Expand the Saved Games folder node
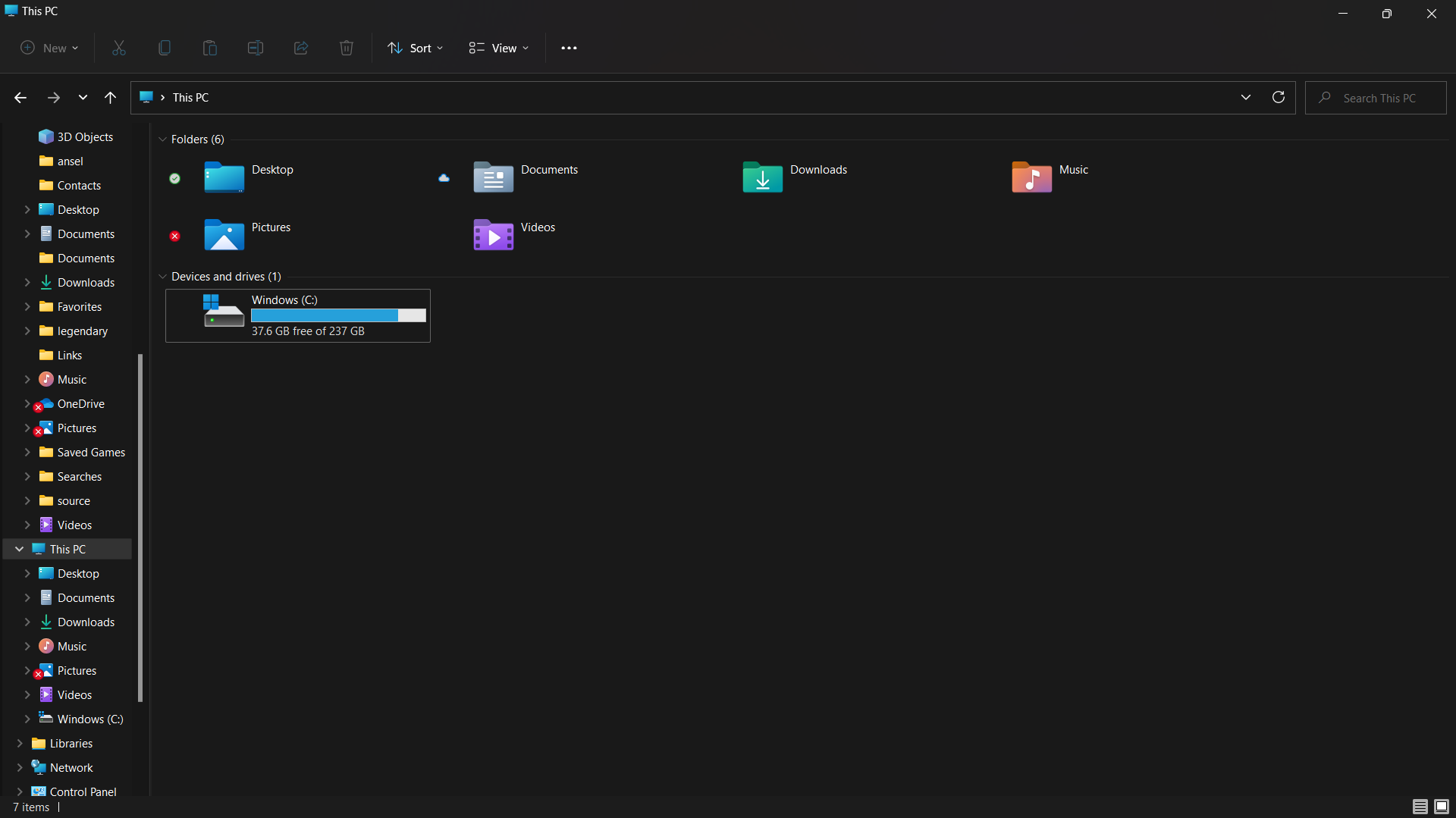This screenshot has height=818, width=1456. [x=27, y=452]
